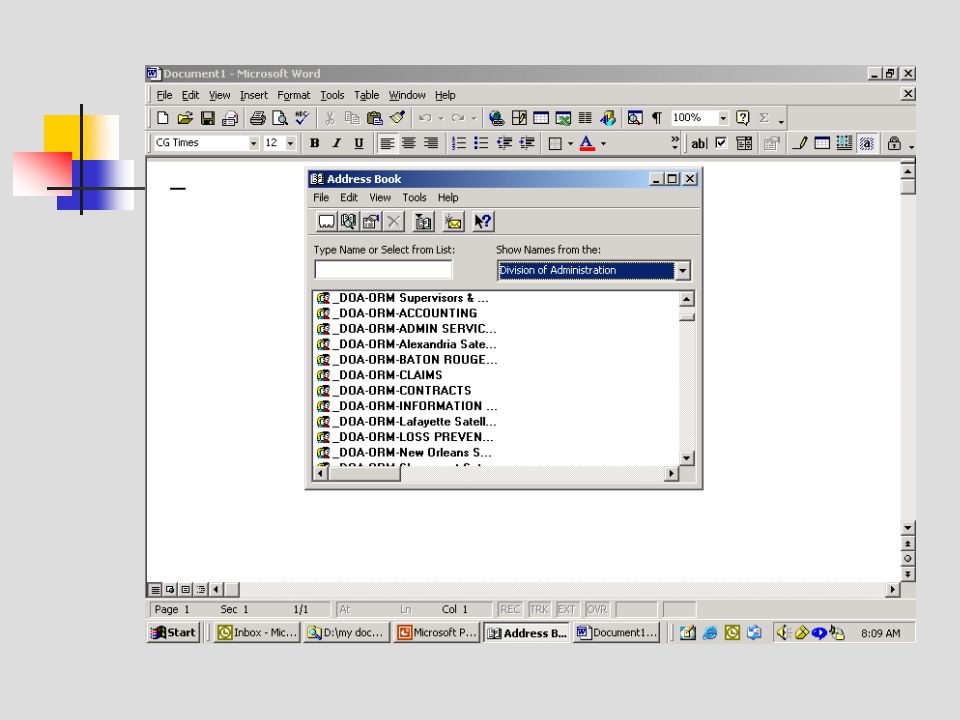The height and width of the screenshot is (720, 960).
Task: Click New Blank Document icon in Word toolbar
Action: point(162,118)
